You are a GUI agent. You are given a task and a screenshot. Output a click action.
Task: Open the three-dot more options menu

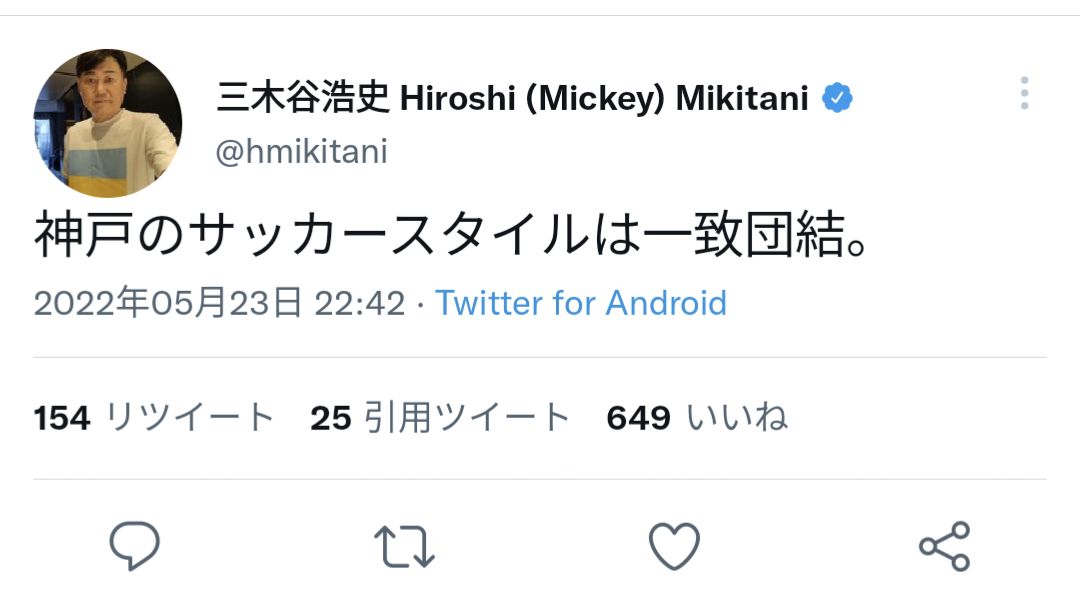coord(1024,93)
